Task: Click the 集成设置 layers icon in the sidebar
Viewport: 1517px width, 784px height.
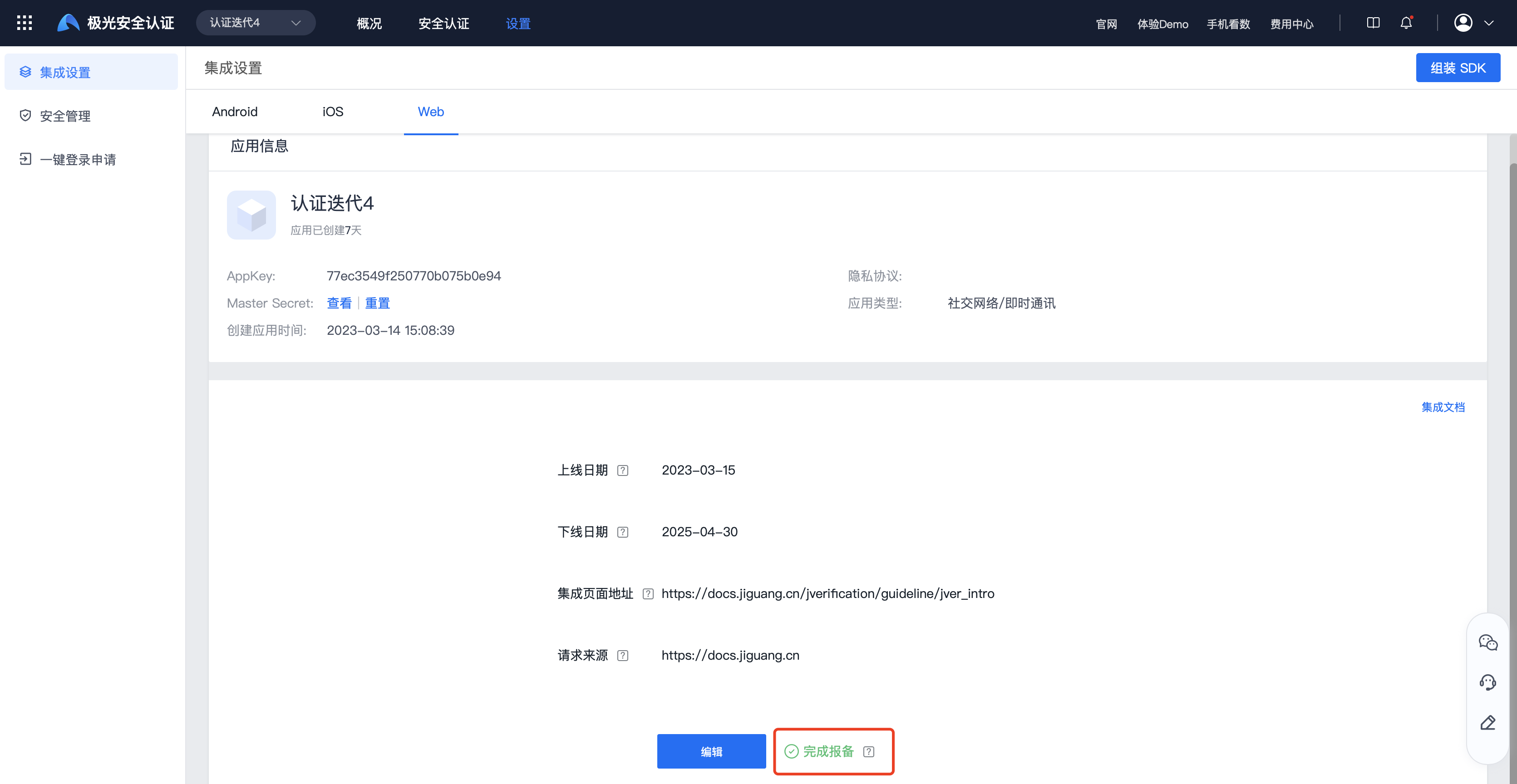Action: [x=25, y=72]
